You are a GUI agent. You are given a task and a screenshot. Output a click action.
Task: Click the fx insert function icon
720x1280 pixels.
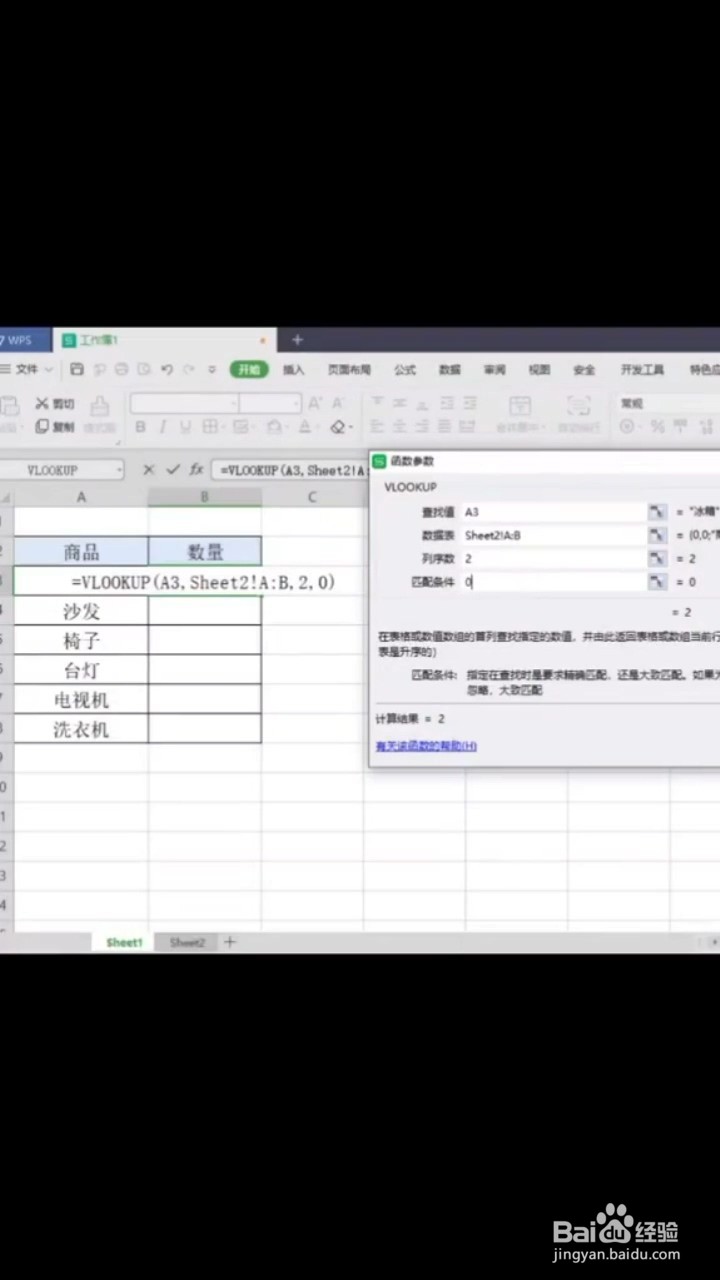click(197, 469)
